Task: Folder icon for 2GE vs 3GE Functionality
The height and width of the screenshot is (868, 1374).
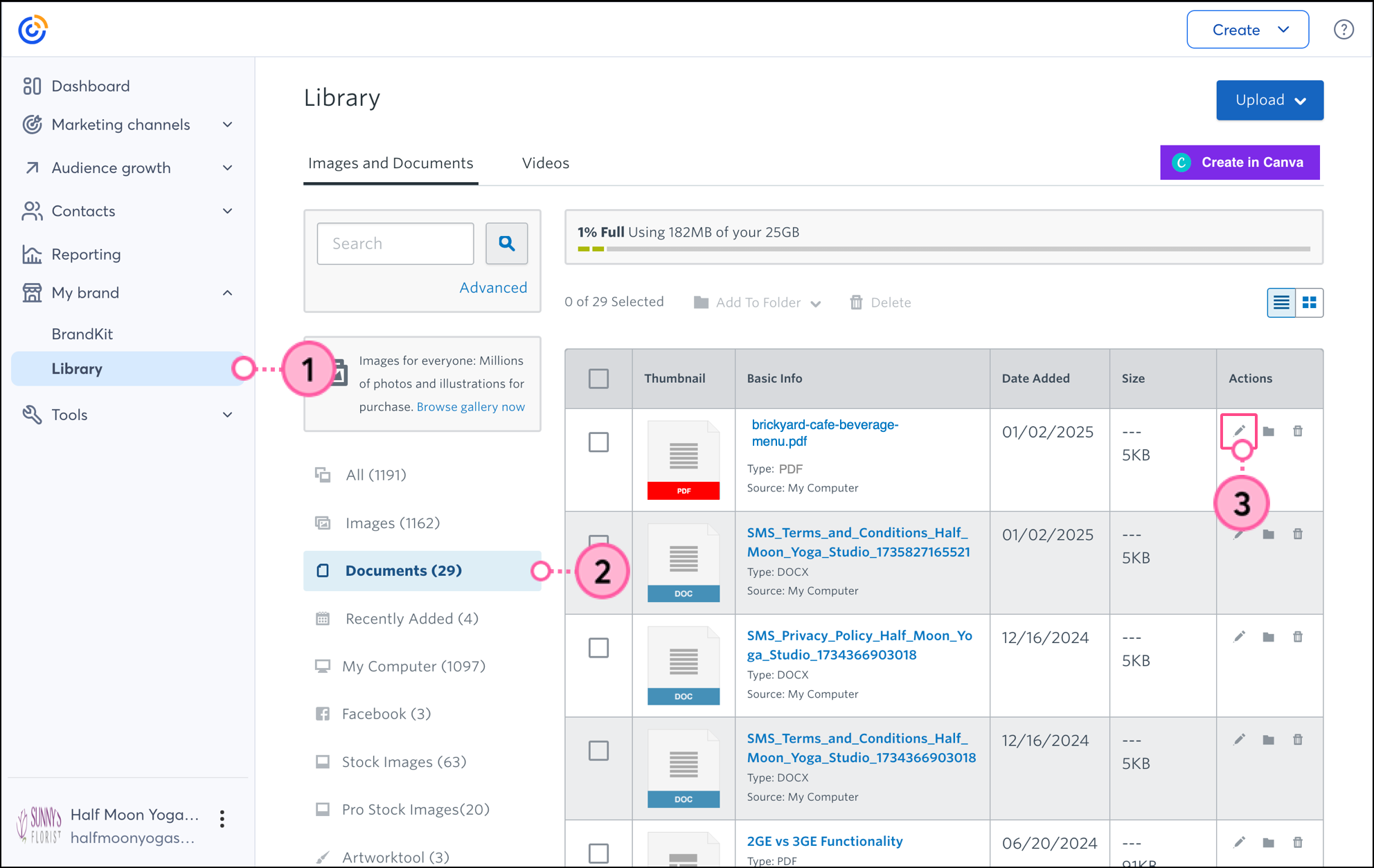Action: coord(1268,842)
